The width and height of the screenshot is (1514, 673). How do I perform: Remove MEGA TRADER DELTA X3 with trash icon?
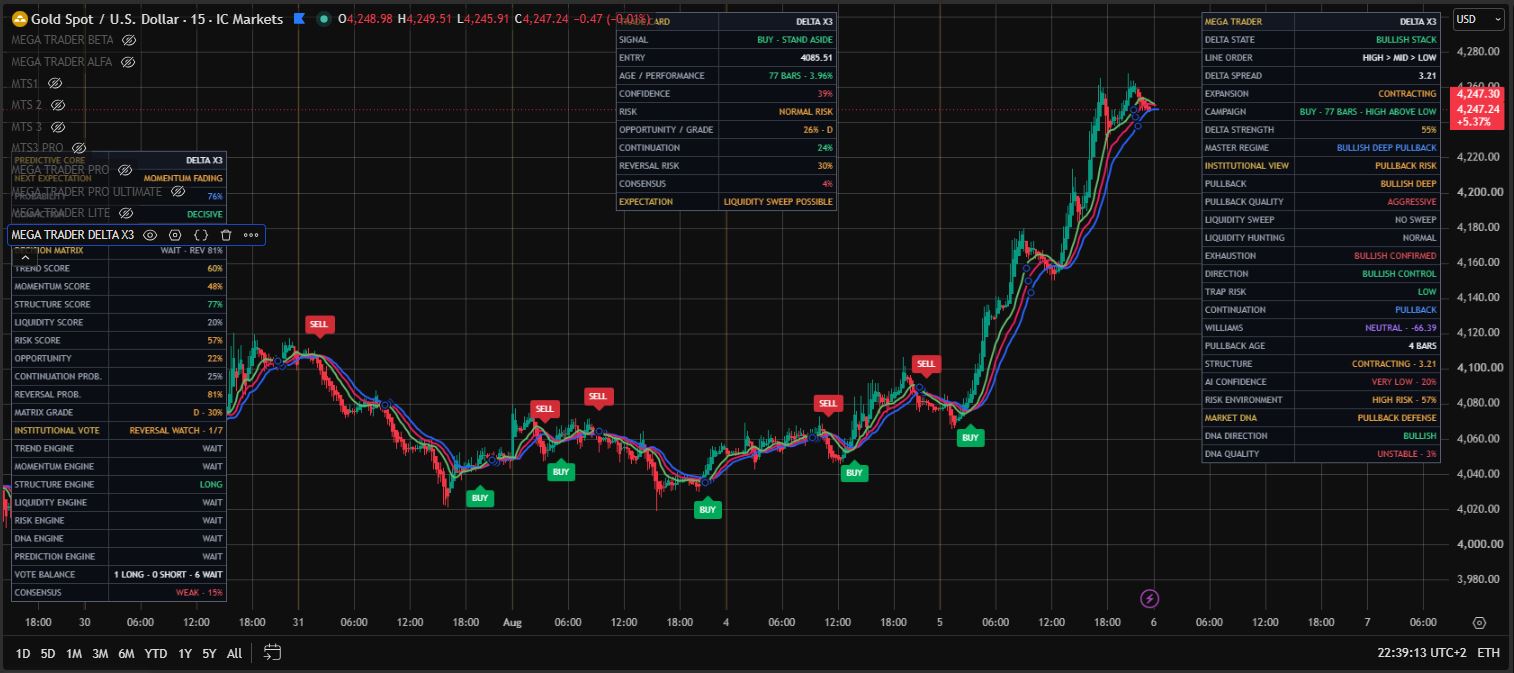pos(226,235)
